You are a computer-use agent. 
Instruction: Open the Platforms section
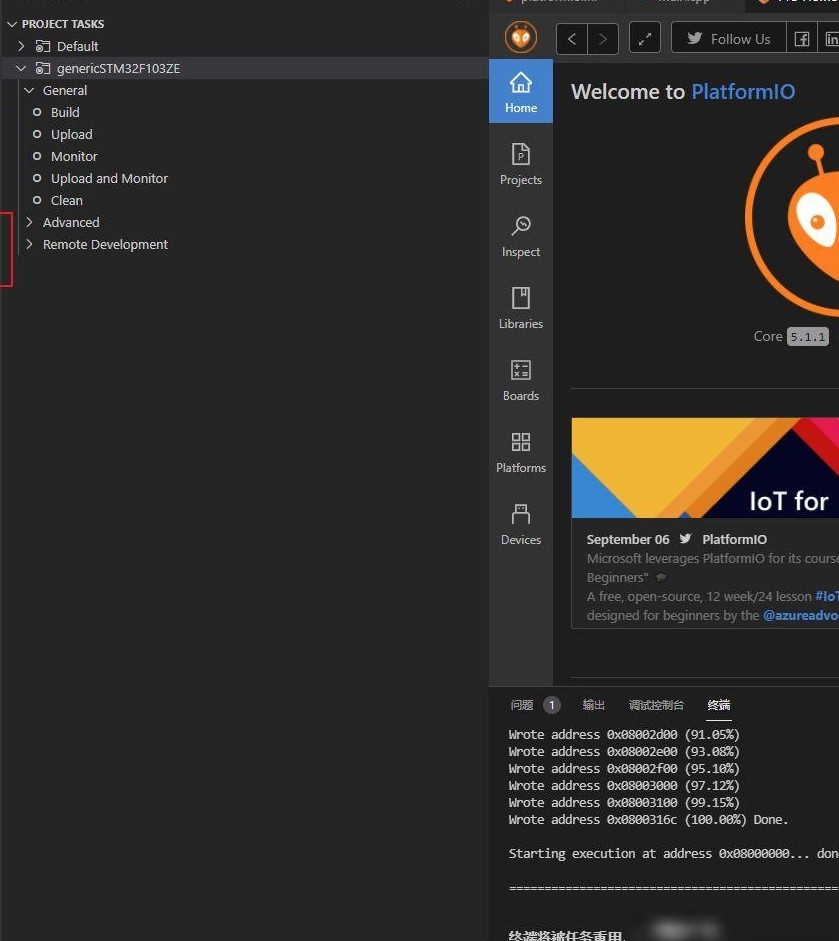coord(520,452)
